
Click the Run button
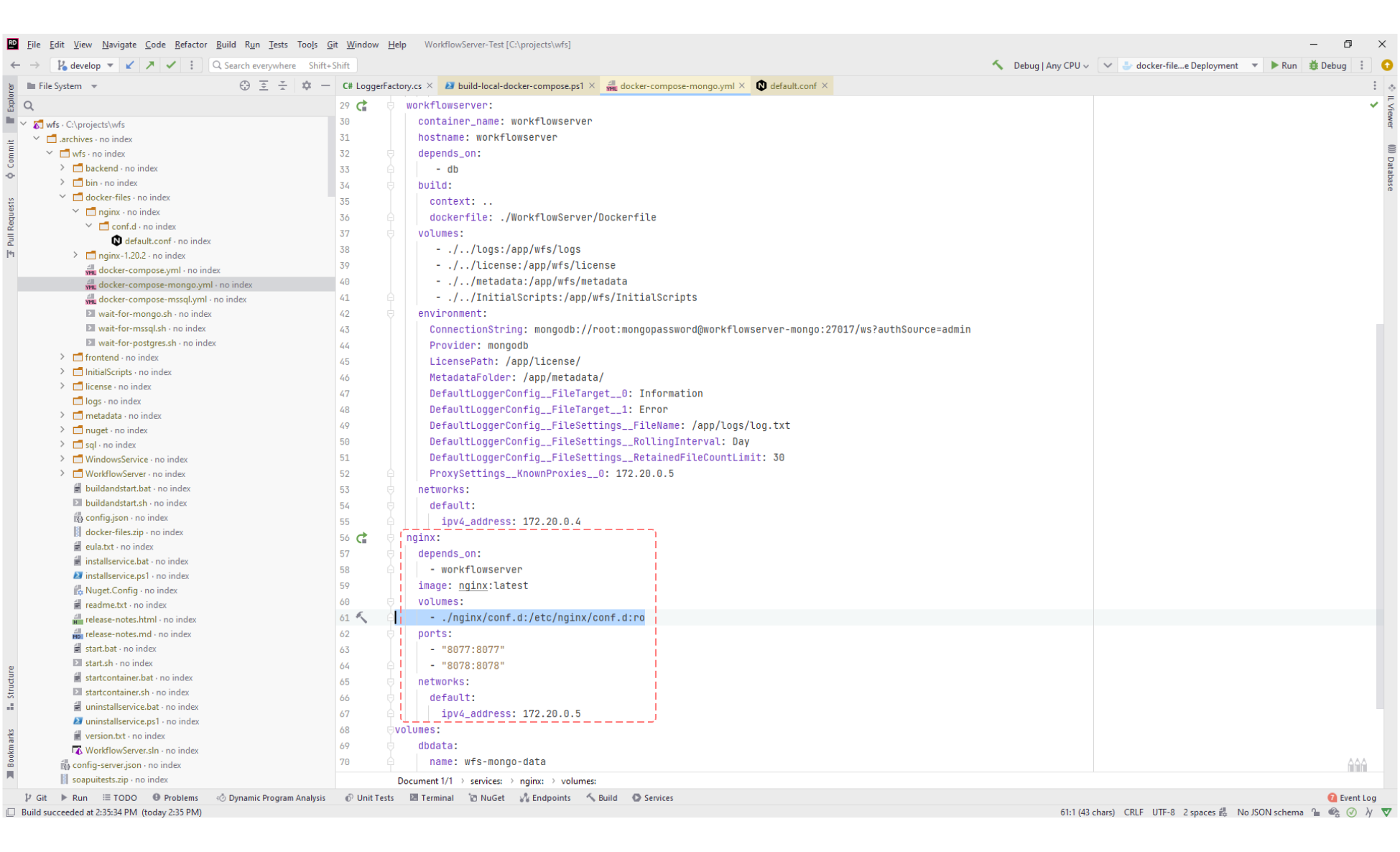point(1284,65)
